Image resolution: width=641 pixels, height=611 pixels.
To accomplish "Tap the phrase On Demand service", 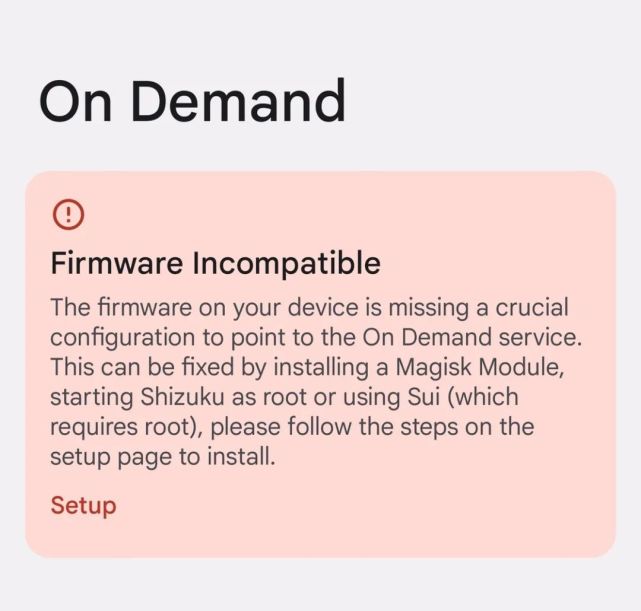I will pos(472,337).
